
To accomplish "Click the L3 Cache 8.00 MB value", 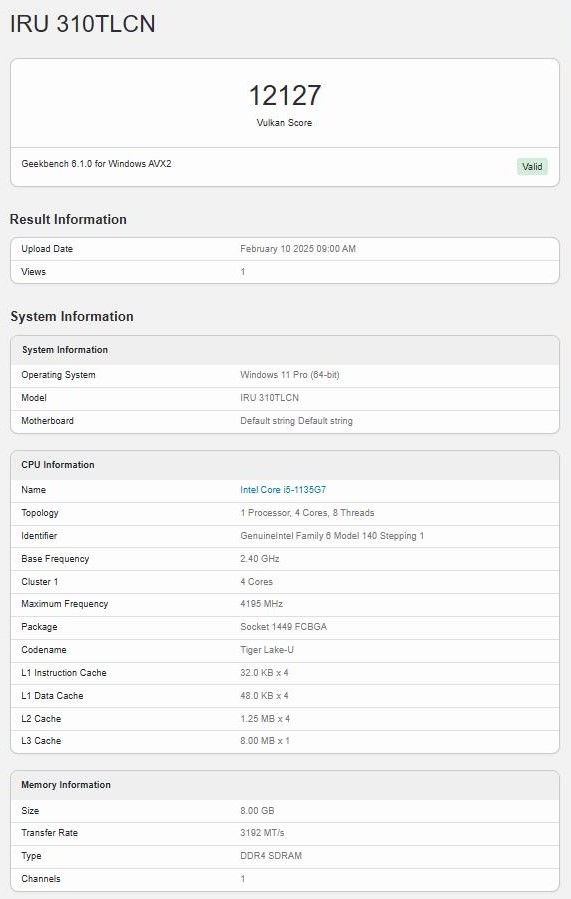I will tap(264, 741).
